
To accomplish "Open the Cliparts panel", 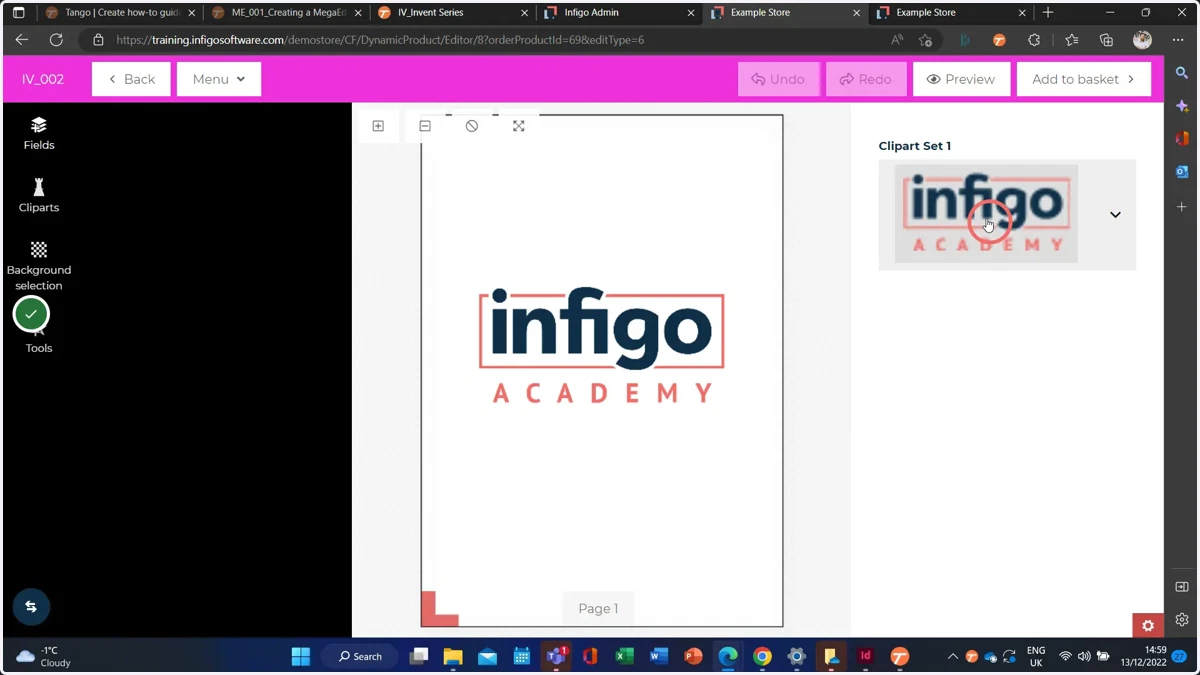I will click(x=39, y=196).
